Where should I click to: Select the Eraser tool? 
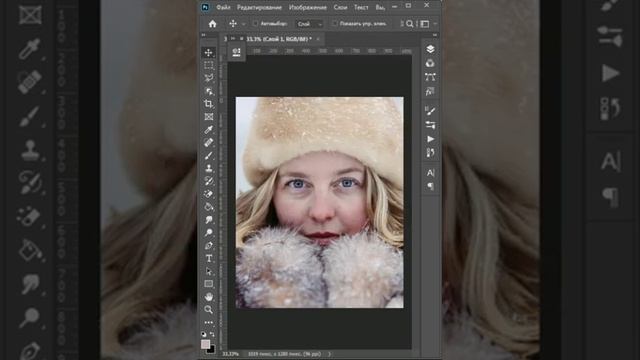point(209,194)
